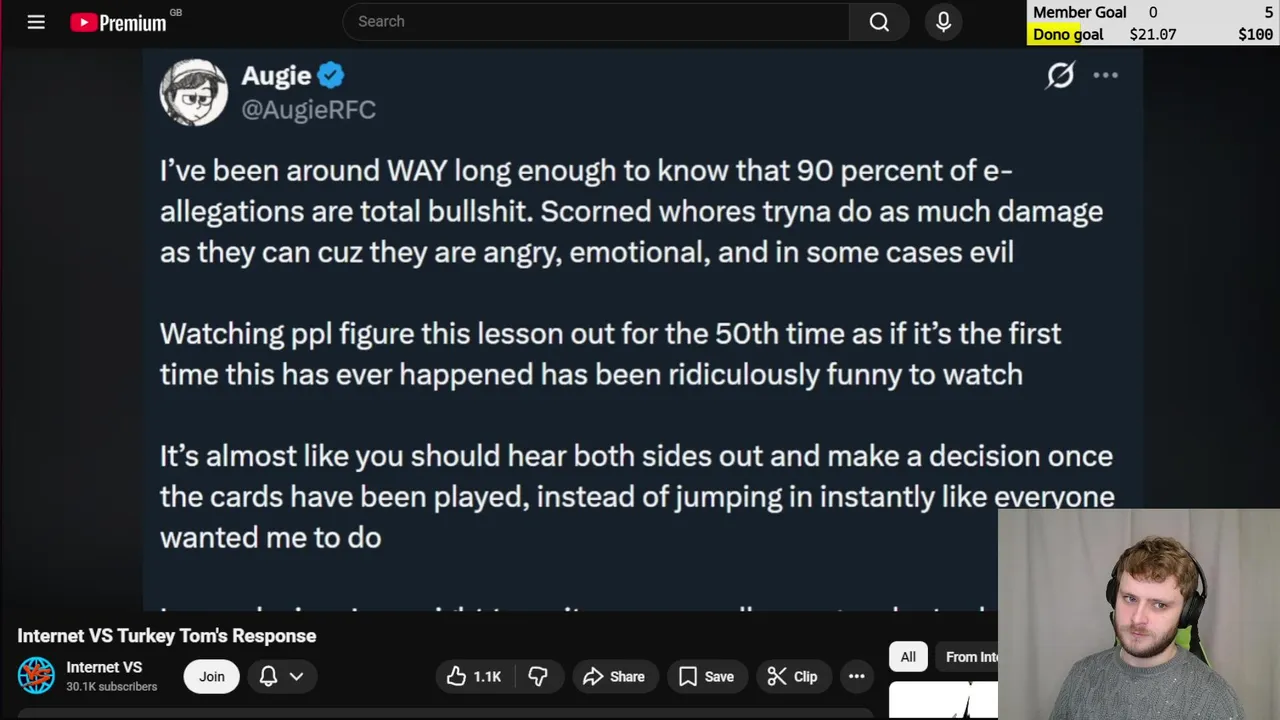Click Augie's profile avatar
The width and height of the screenshot is (1280, 720).
[193, 92]
